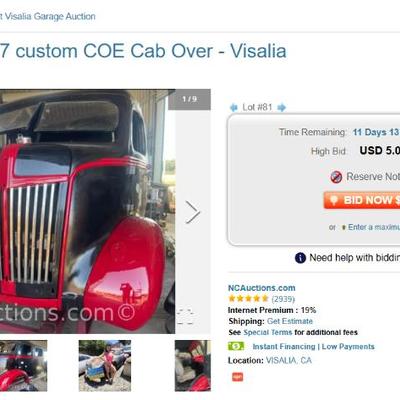
Task: Open the Special Terms link
Action: (268, 332)
